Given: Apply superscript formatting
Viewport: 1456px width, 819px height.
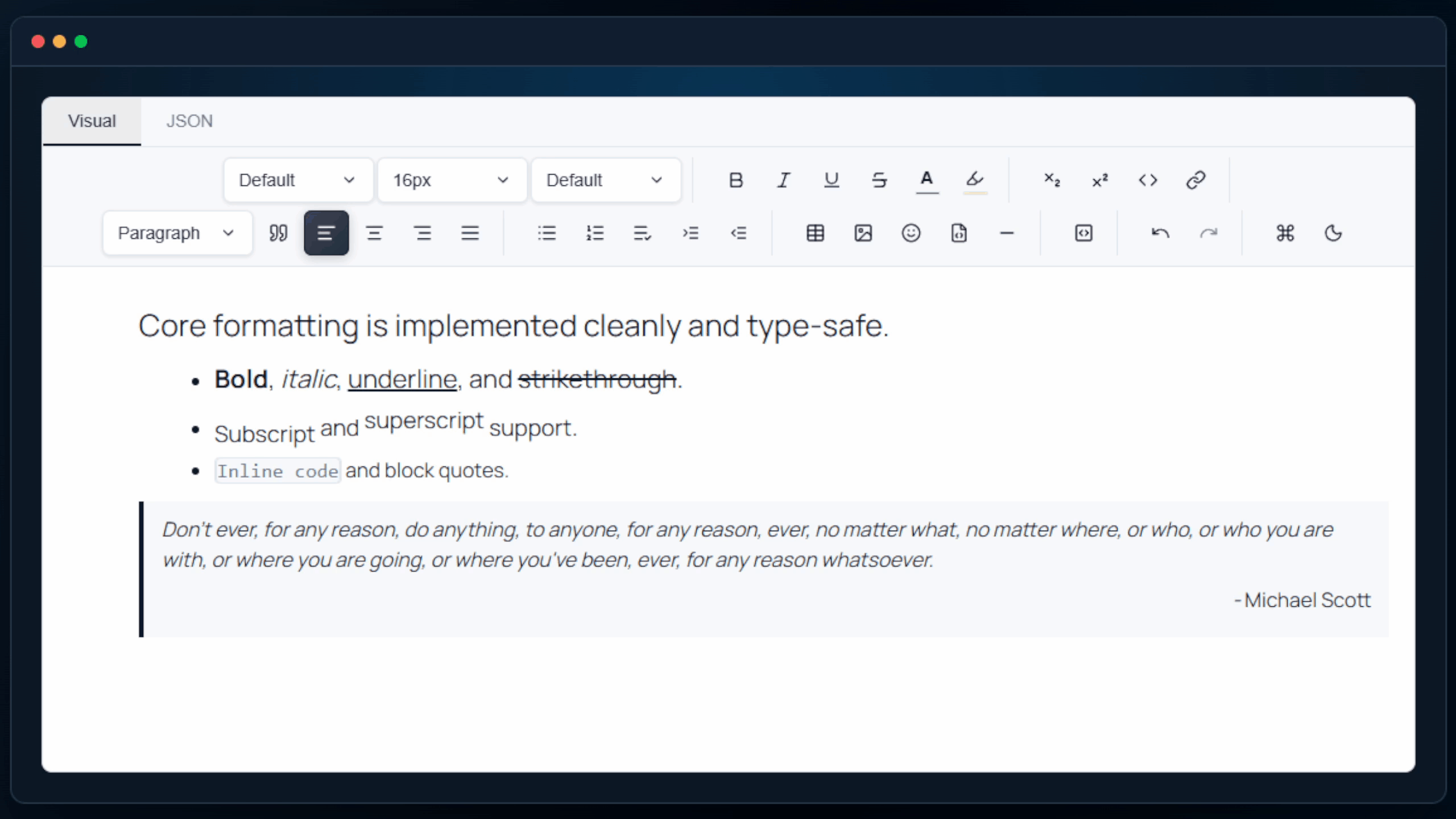Looking at the screenshot, I should coord(1099,180).
